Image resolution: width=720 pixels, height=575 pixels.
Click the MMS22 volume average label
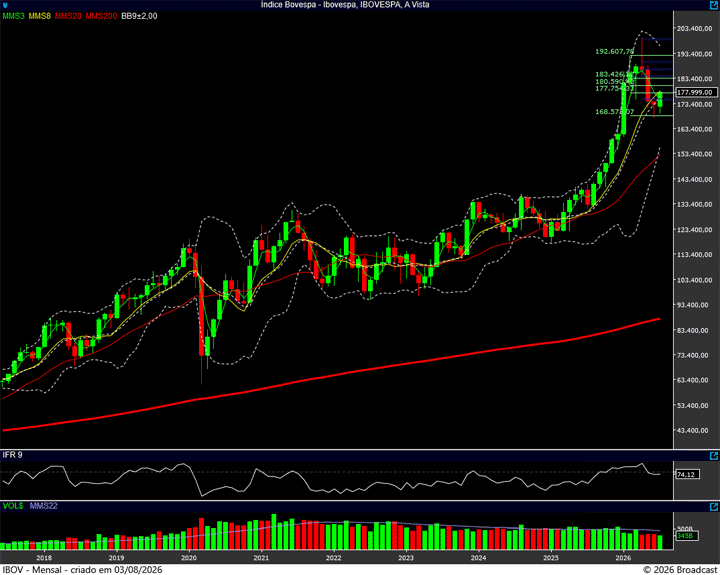pos(44,506)
